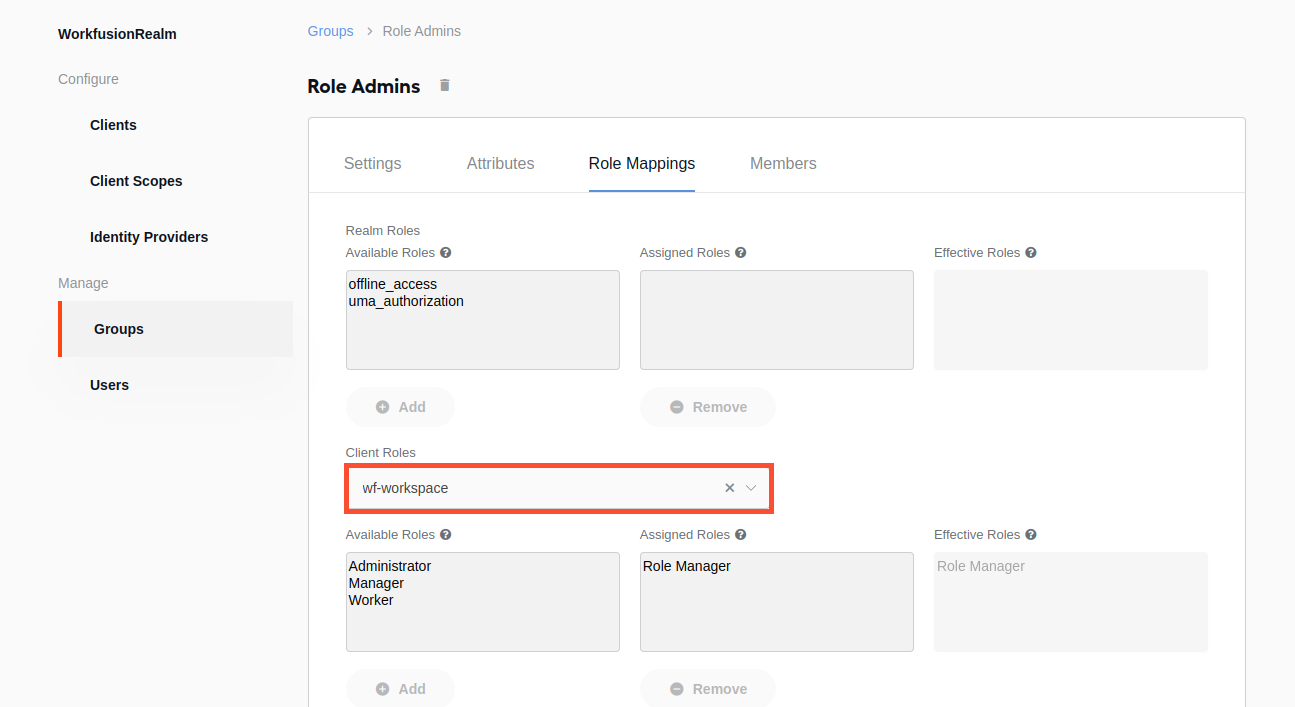The image size is (1295, 707).
Task: Select offline_access in Available Roles
Action: (393, 284)
